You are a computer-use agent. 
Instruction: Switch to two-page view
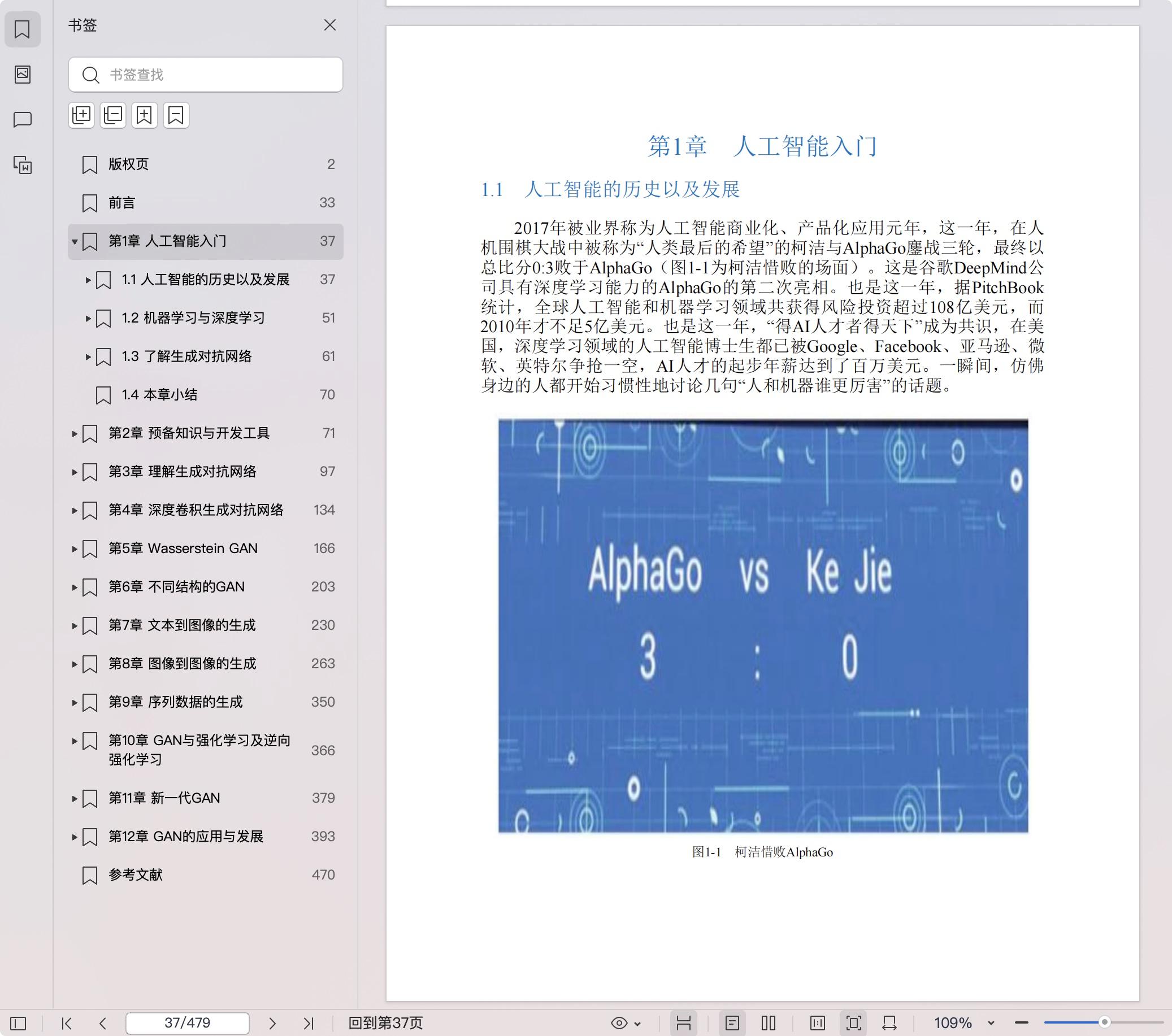pyautogui.click(x=769, y=1023)
